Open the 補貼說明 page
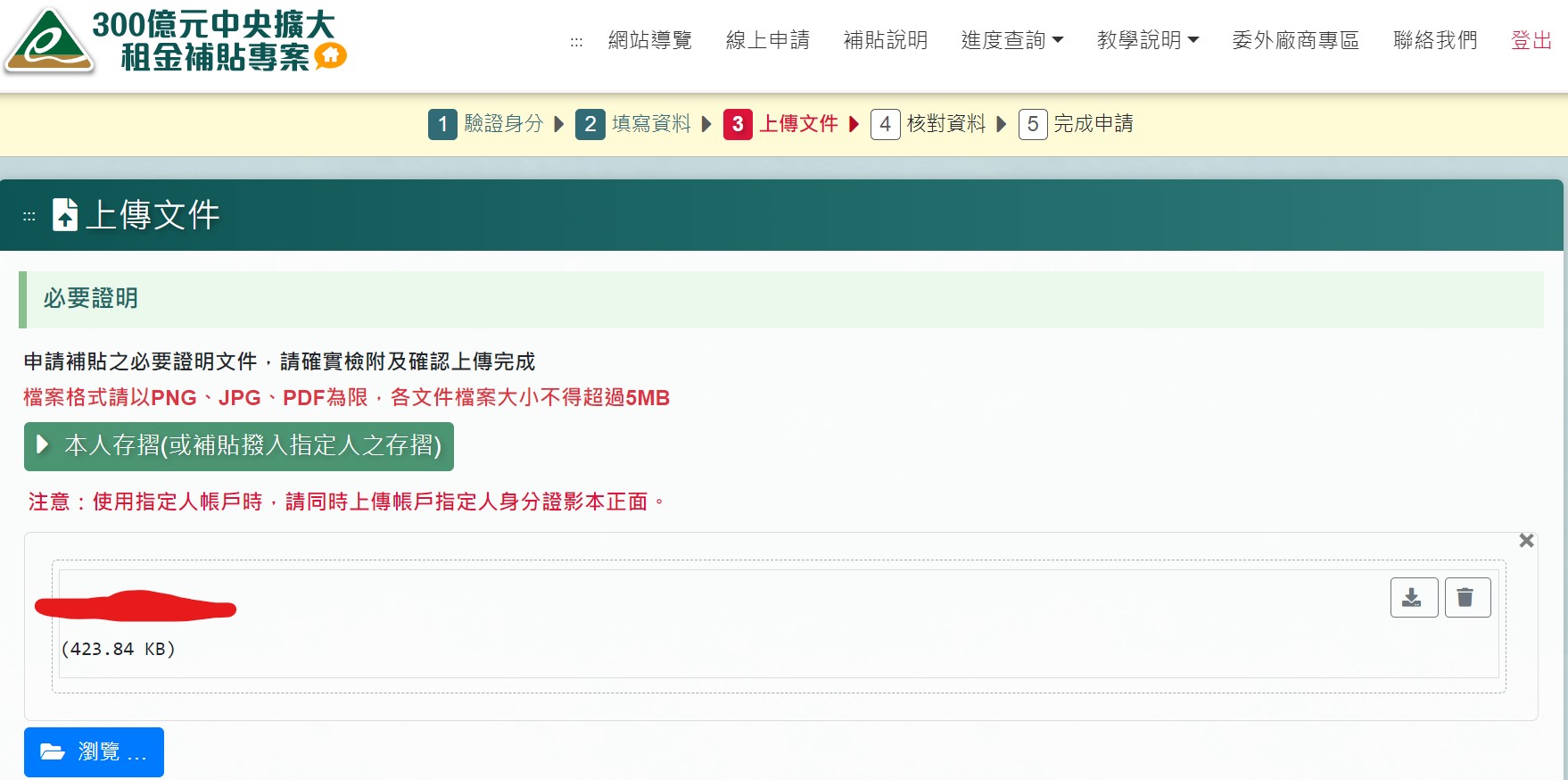 point(885,40)
